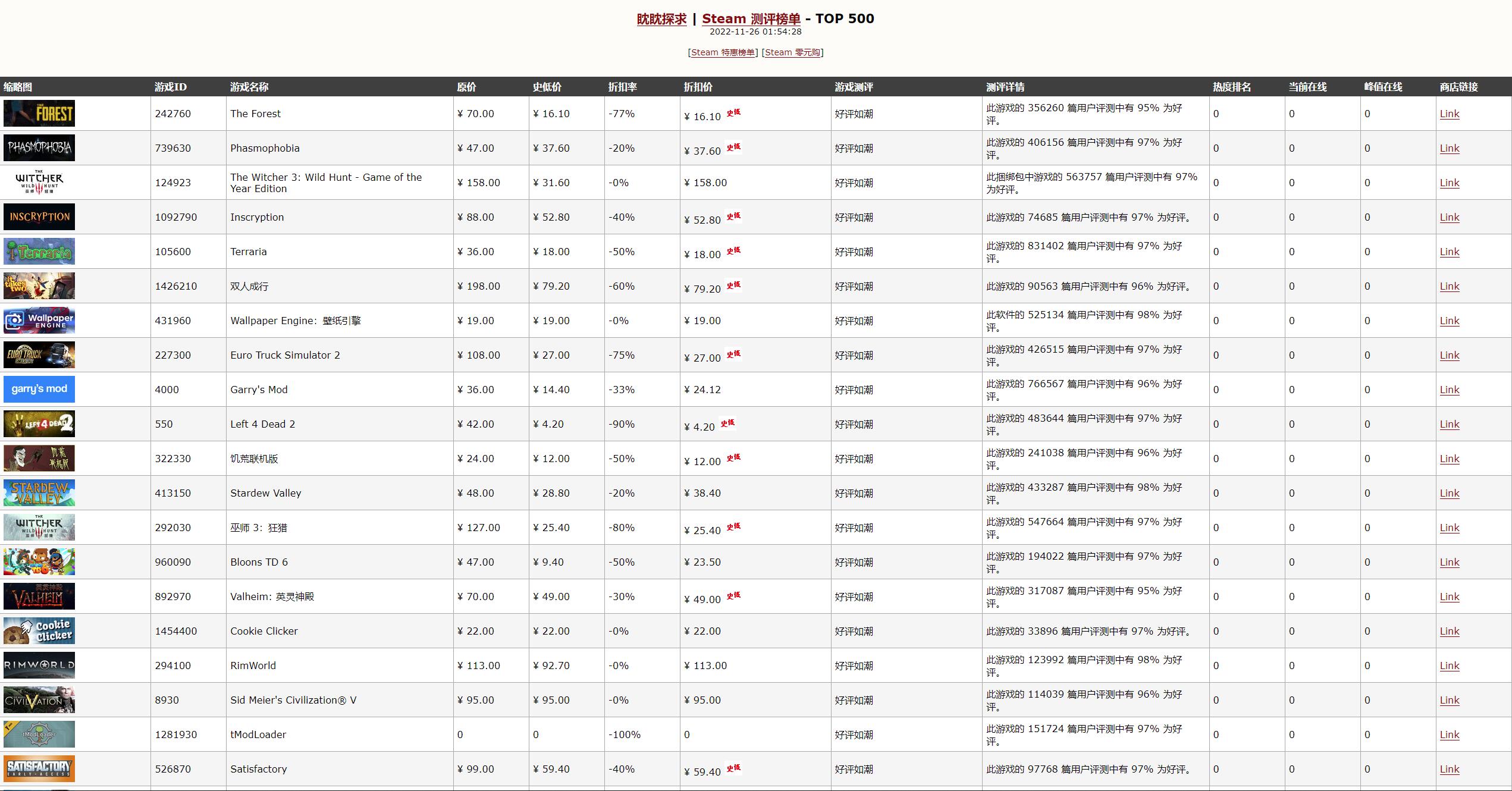Click the Terraria thumbnail image

click(x=39, y=252)
